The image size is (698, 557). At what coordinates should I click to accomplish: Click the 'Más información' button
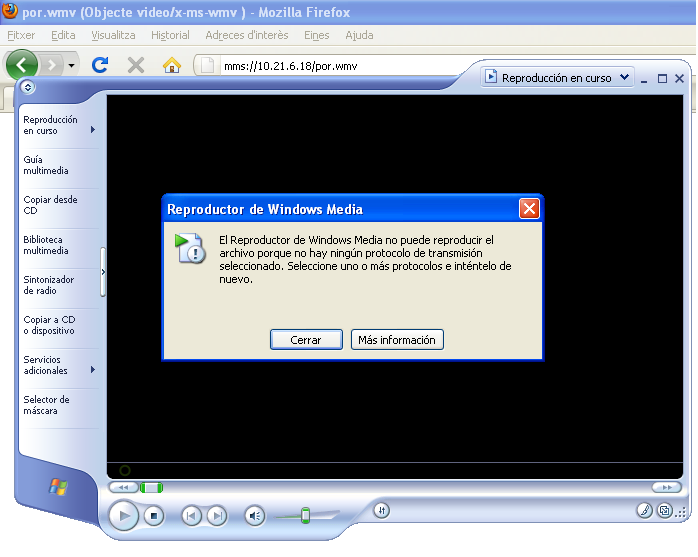[397, 340]
